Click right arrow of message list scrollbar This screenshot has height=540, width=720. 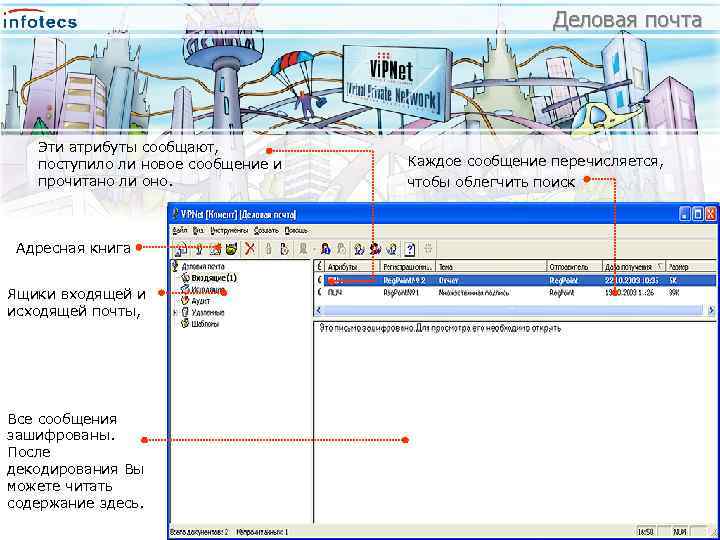(x=711, y=311)
